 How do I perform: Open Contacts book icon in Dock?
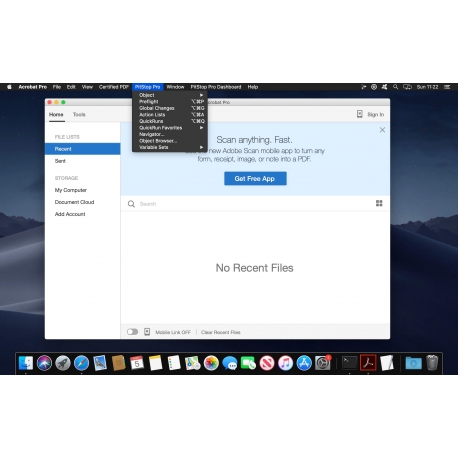[118, 363]
